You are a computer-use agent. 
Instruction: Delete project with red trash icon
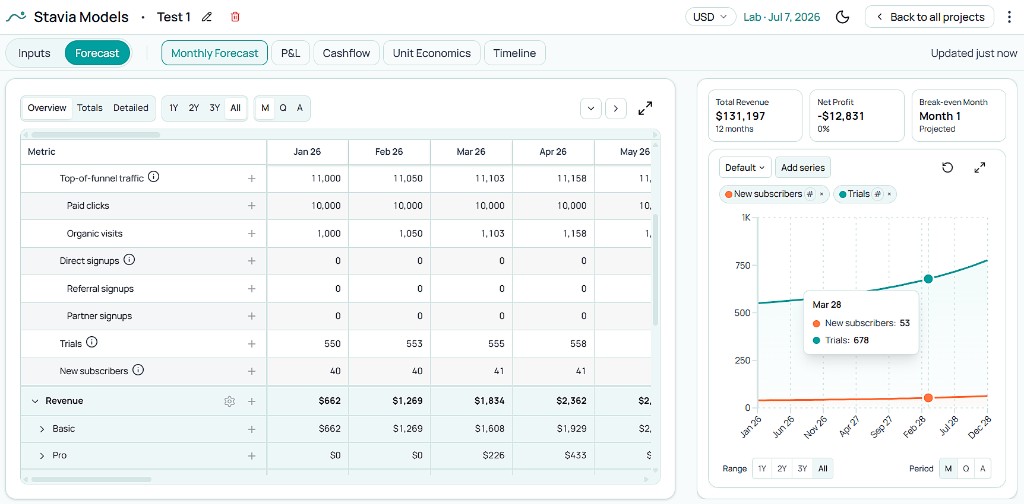point(235,17)
